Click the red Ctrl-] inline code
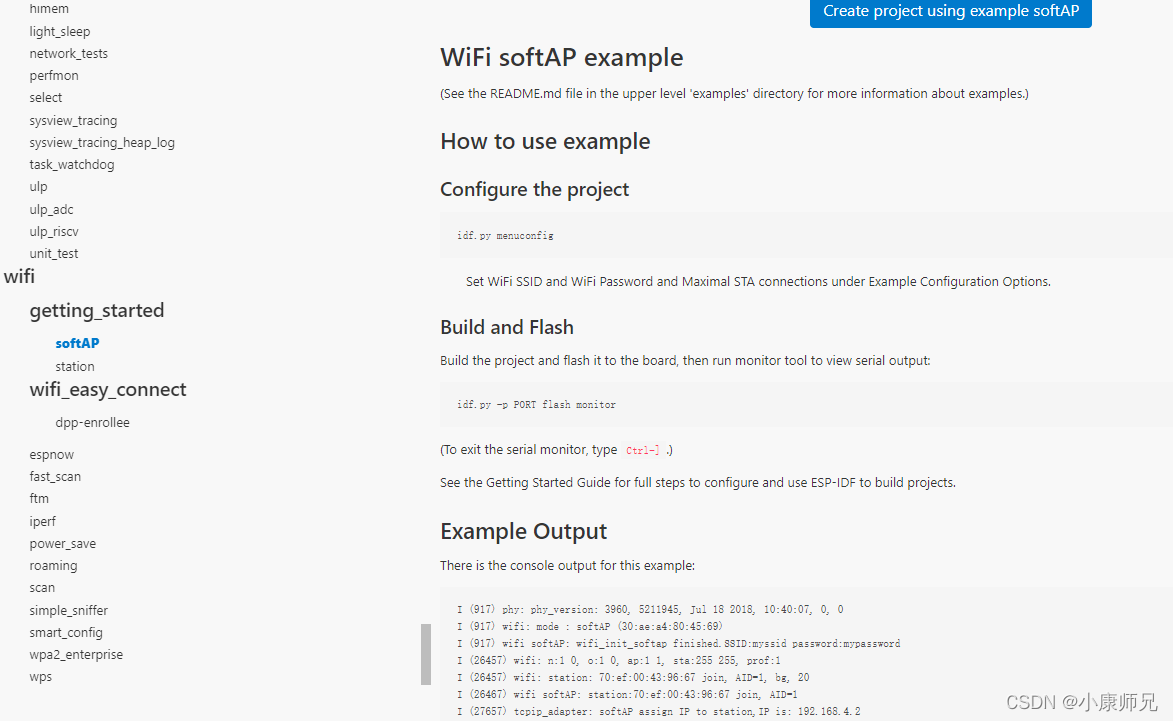The width and height of the screenshot is (1173, 721). 643,450
